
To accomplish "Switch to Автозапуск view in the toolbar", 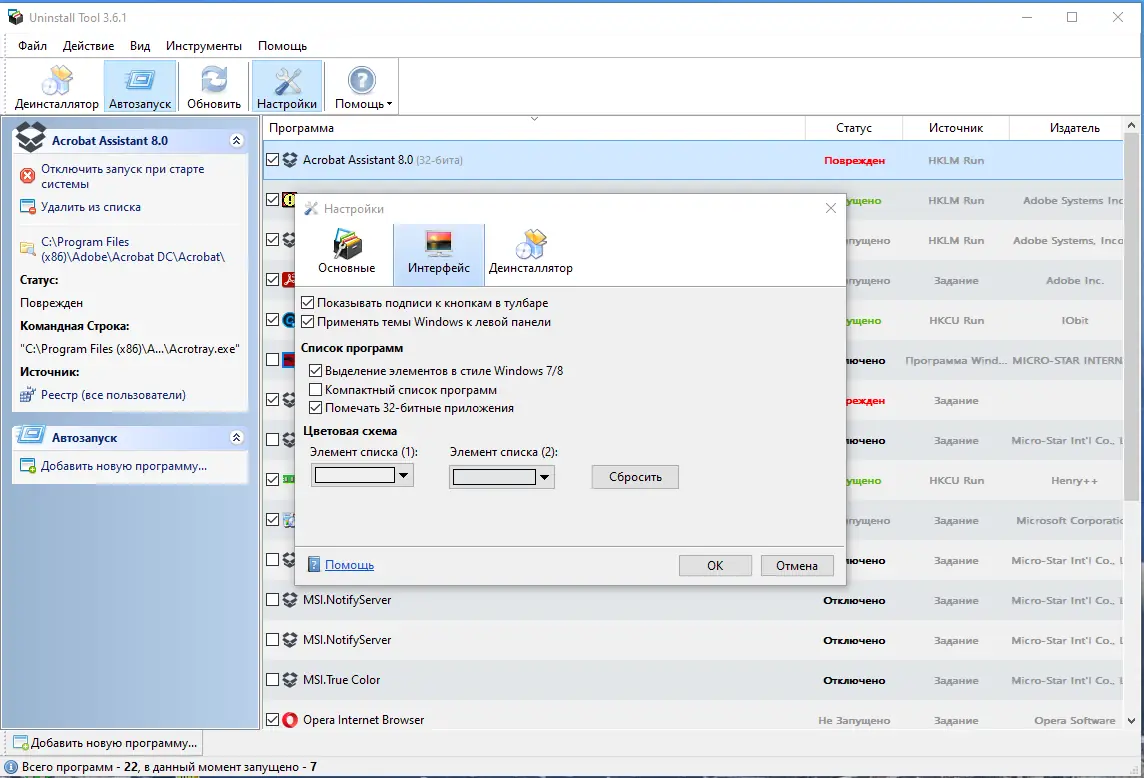I will [x=139, y=85].
